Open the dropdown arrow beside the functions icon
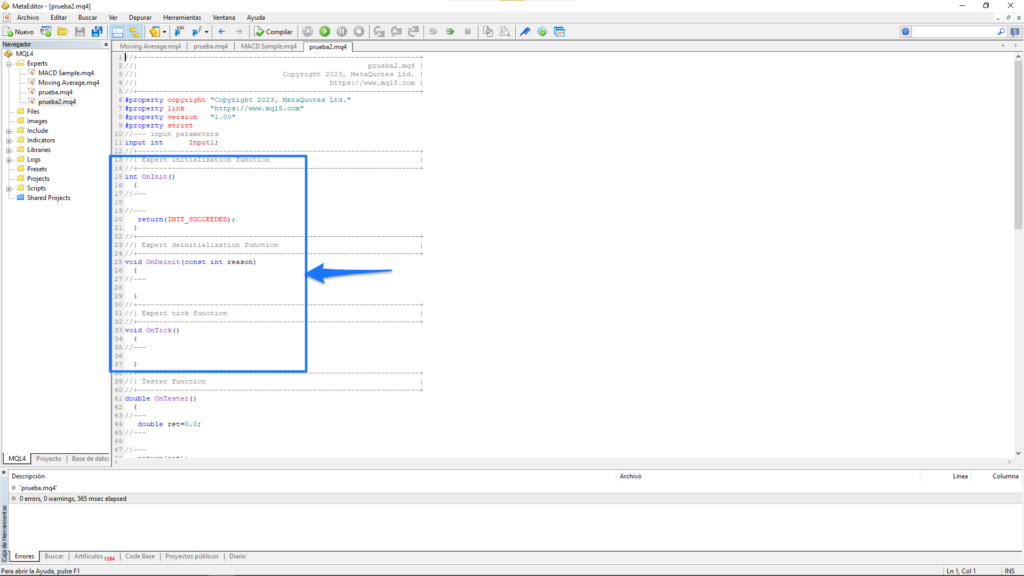This screenshot has width=1024, height=576. point(206,31)
